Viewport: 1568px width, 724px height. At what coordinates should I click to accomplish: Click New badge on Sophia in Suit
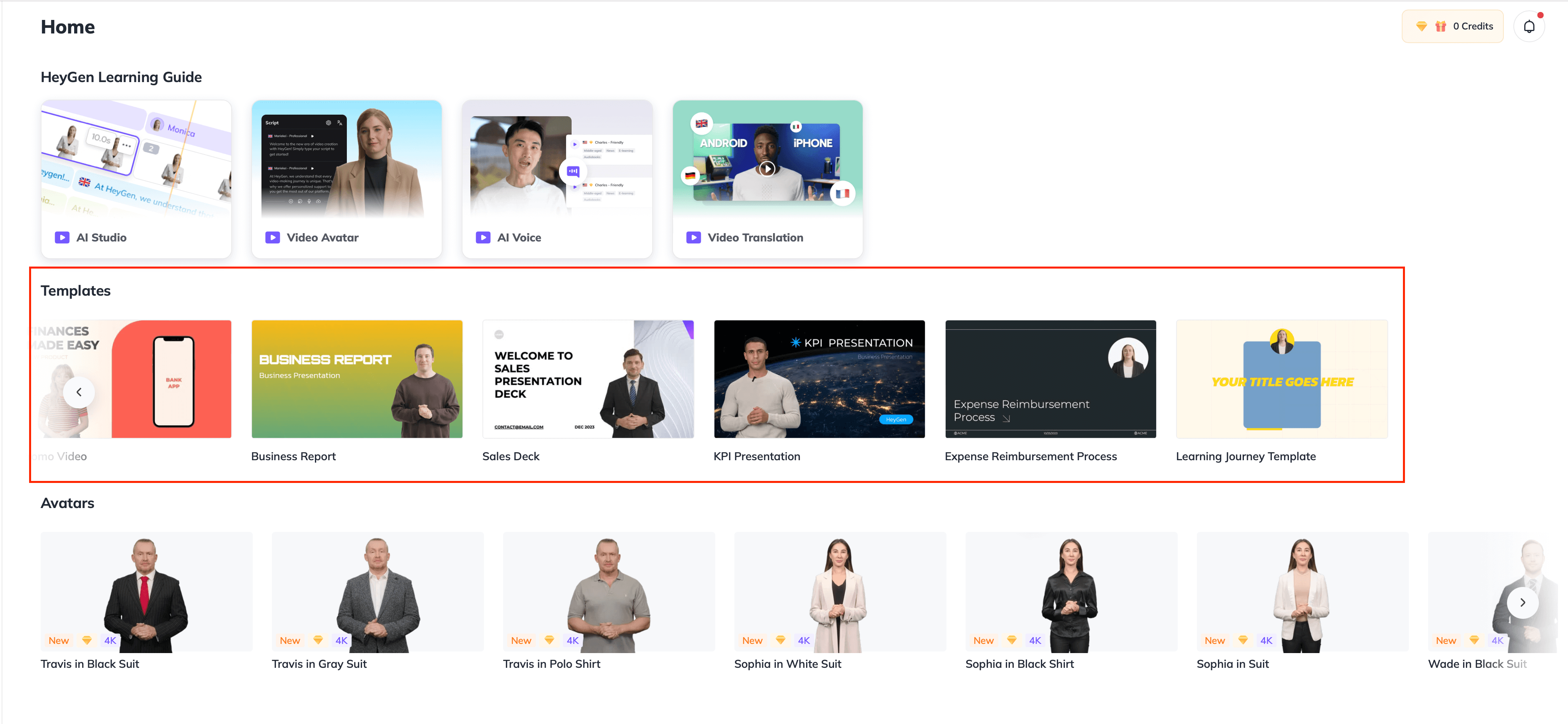(1216, 640)
